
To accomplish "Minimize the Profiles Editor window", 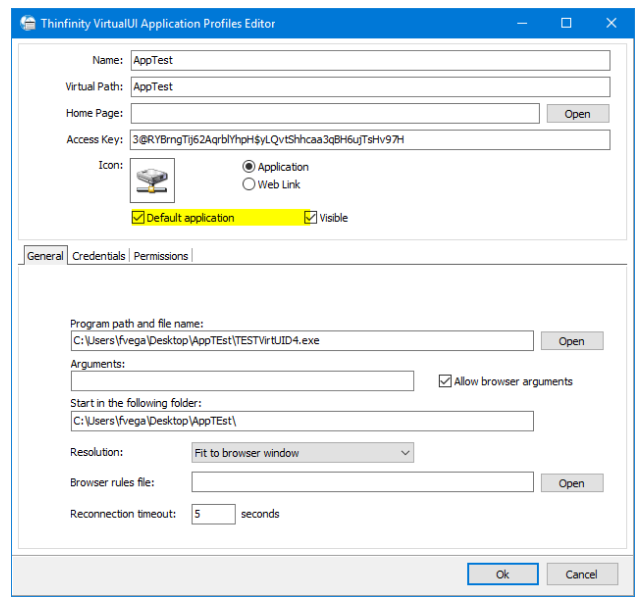I will pyautogui.click(x=522, y=23).
